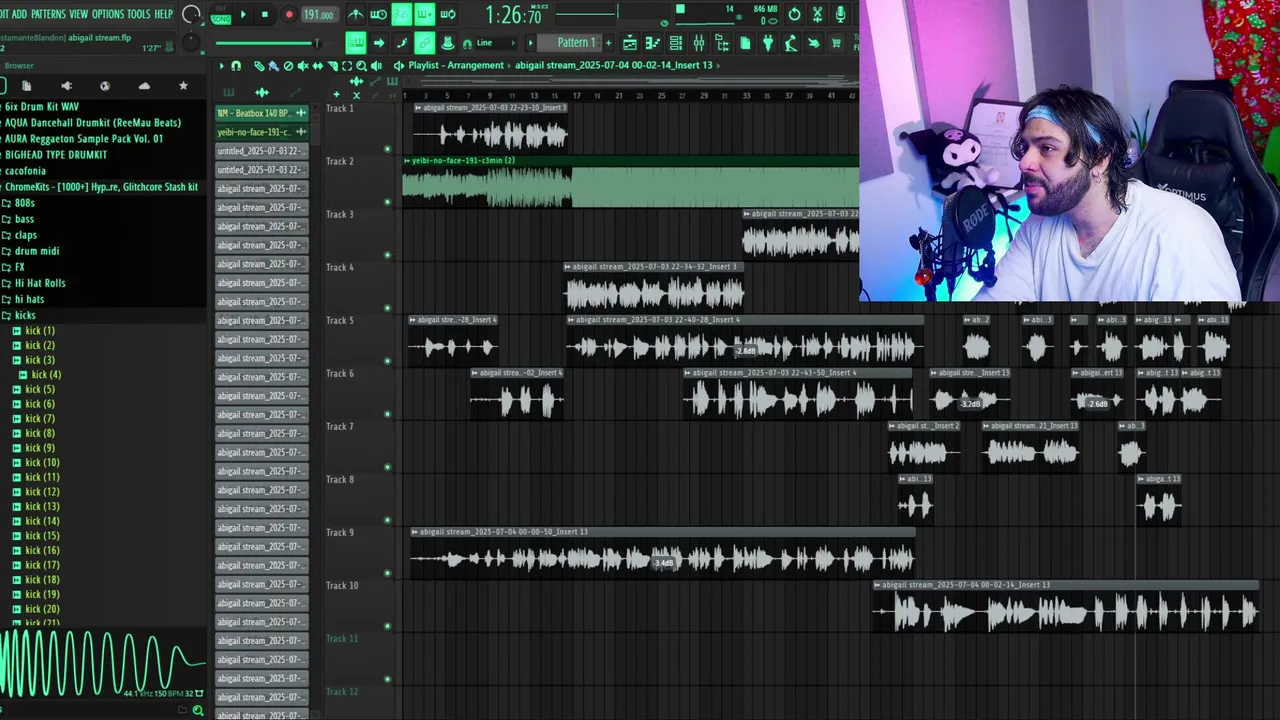Collapse the ChromeKits Glitchcore Stash kit folder
This screenshot has width=1280, height=720.
point(100,187)
